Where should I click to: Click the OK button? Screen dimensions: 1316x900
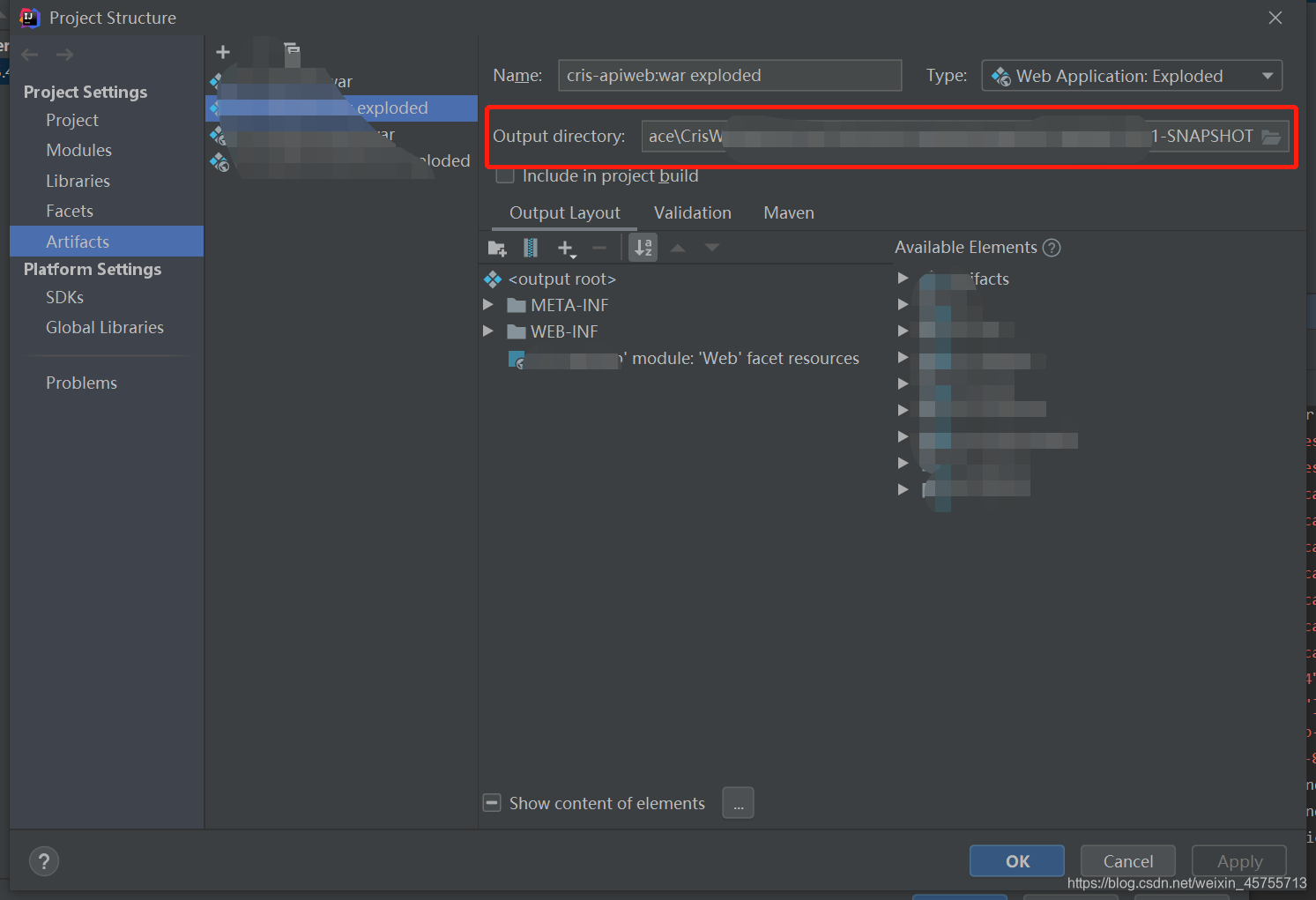coord(1017,861)
